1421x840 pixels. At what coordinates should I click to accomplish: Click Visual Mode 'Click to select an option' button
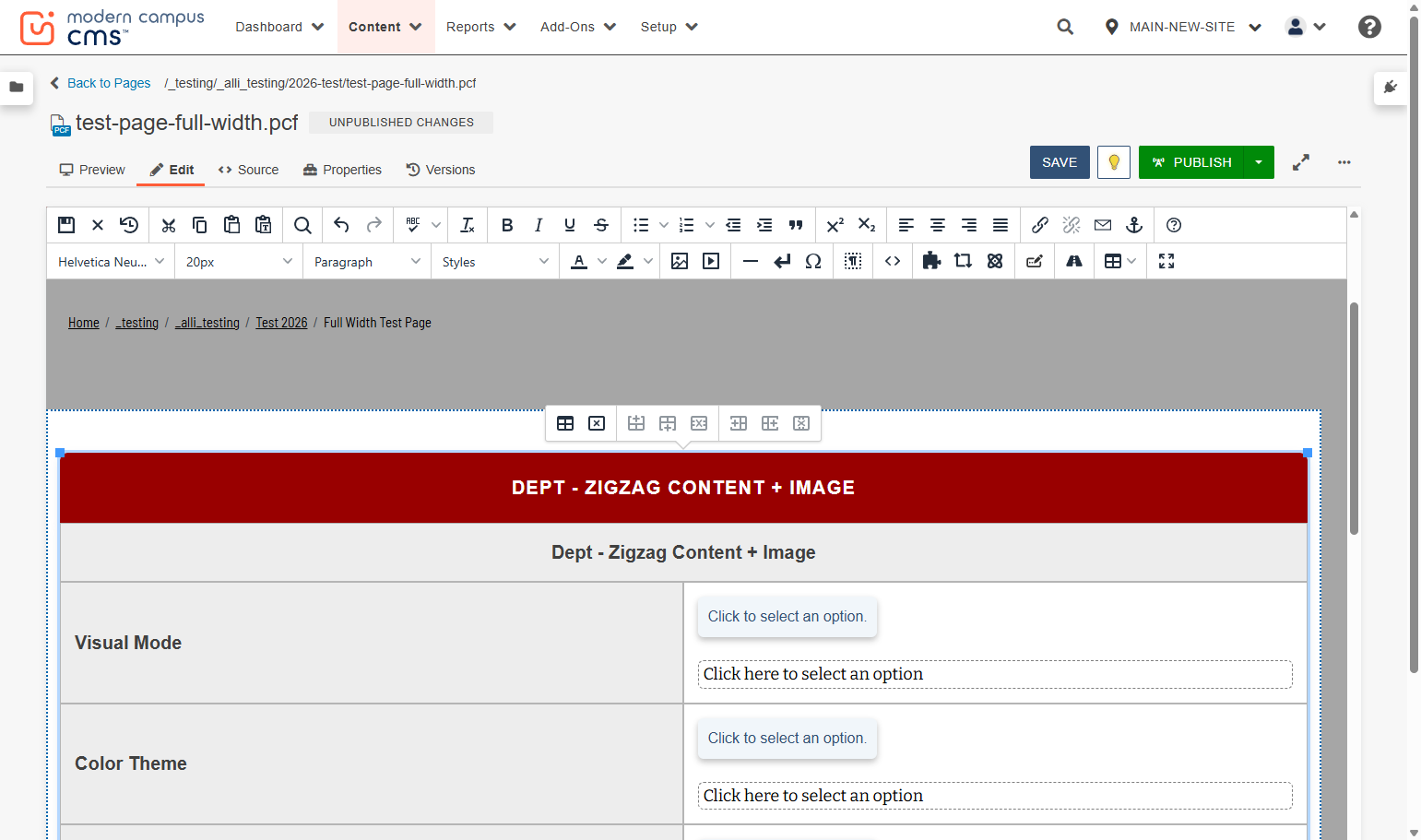pos(787,617)
